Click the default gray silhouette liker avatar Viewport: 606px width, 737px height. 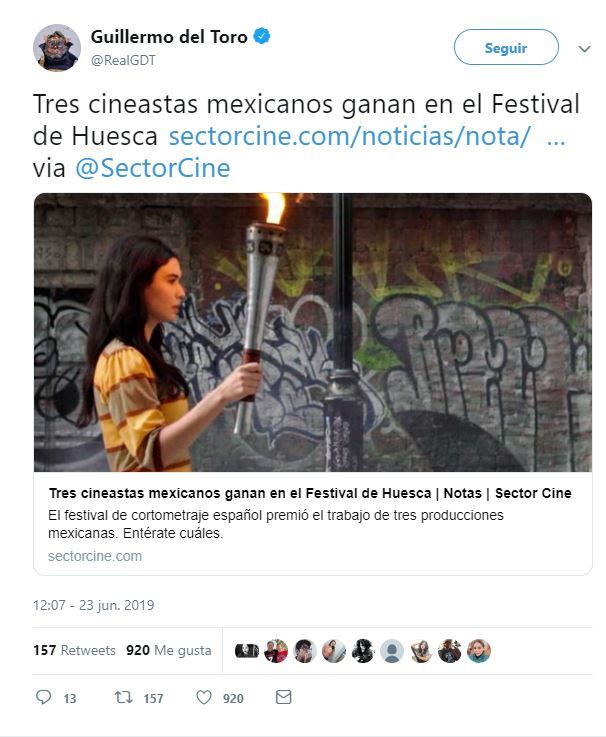(x=392, y=651)
